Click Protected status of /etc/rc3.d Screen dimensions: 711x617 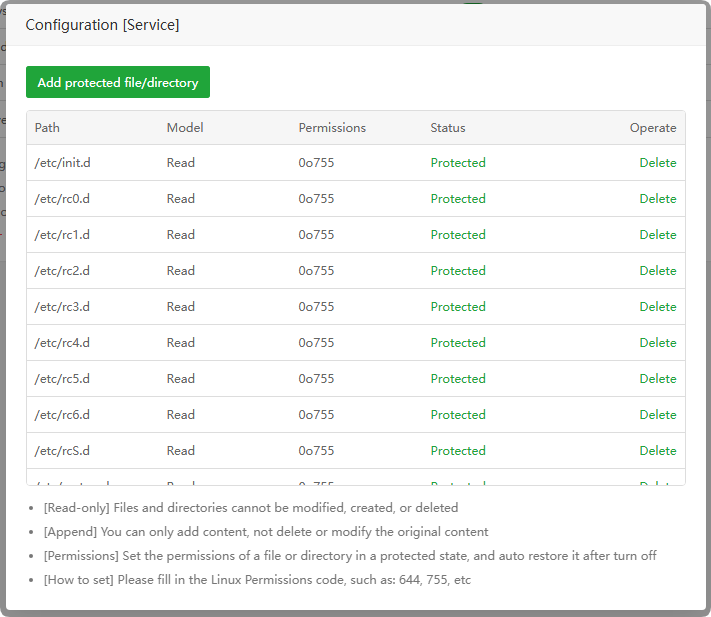(458, 307)
